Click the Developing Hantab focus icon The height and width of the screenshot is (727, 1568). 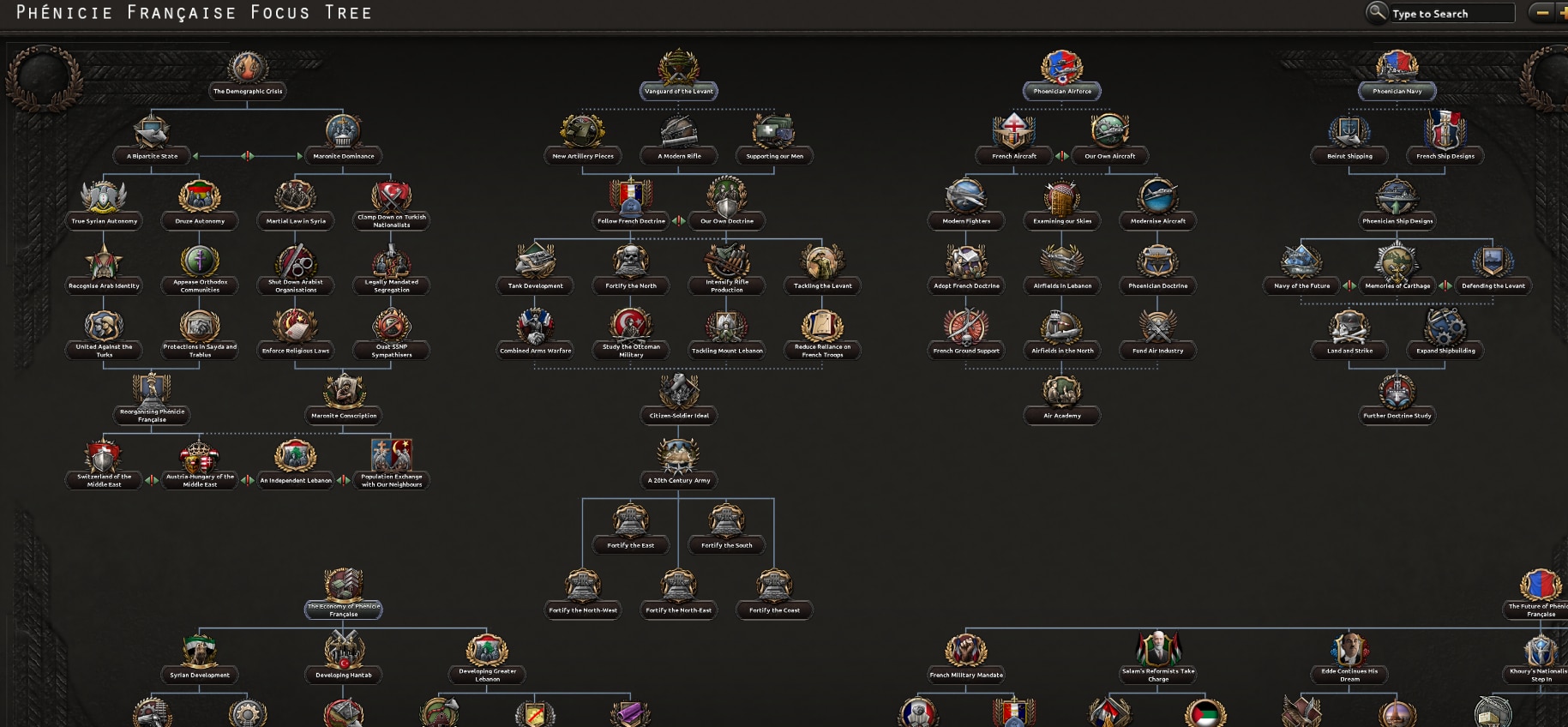344,650
